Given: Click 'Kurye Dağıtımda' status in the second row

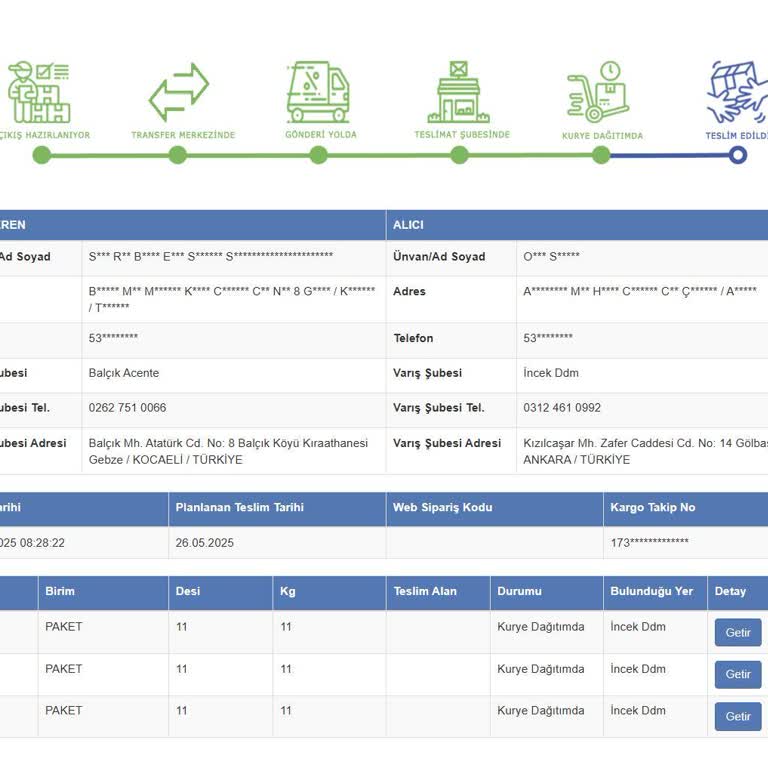Looking at the screenshot, I should 540,669.
